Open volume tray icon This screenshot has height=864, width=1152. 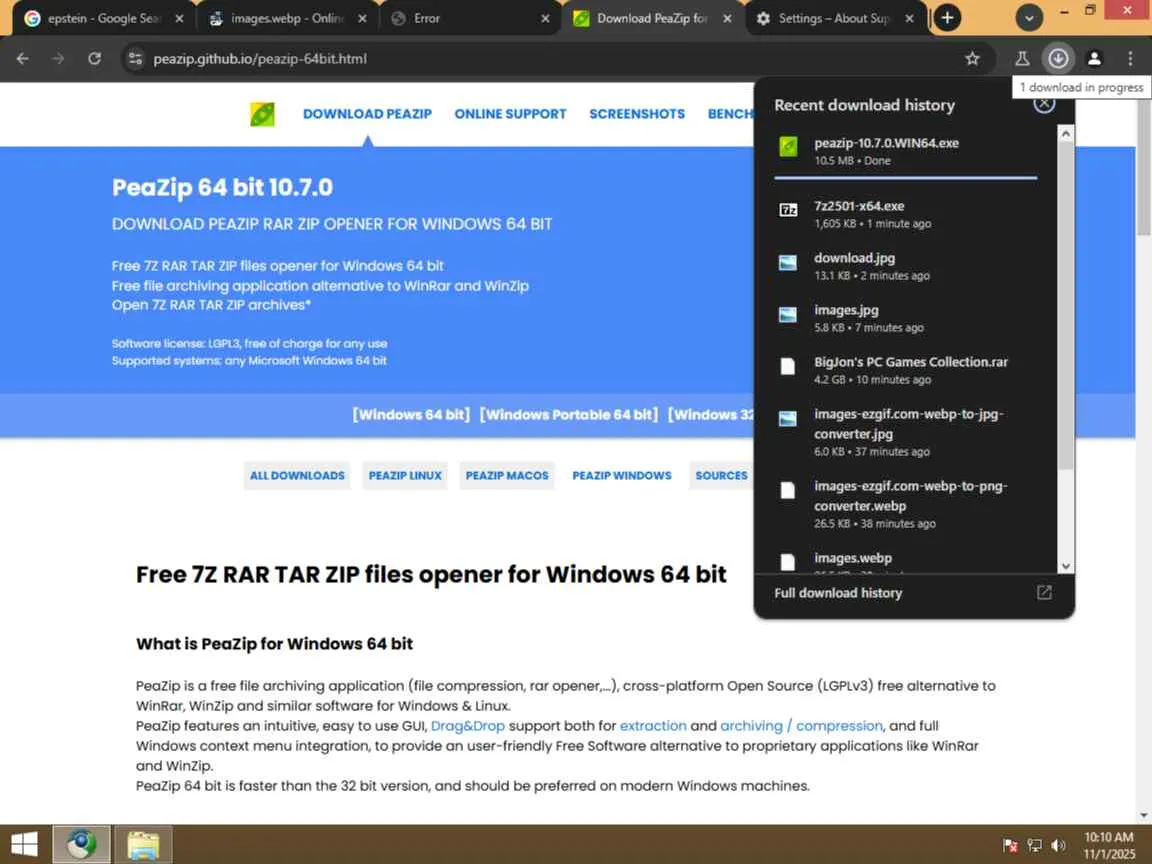click(1059, 845)
